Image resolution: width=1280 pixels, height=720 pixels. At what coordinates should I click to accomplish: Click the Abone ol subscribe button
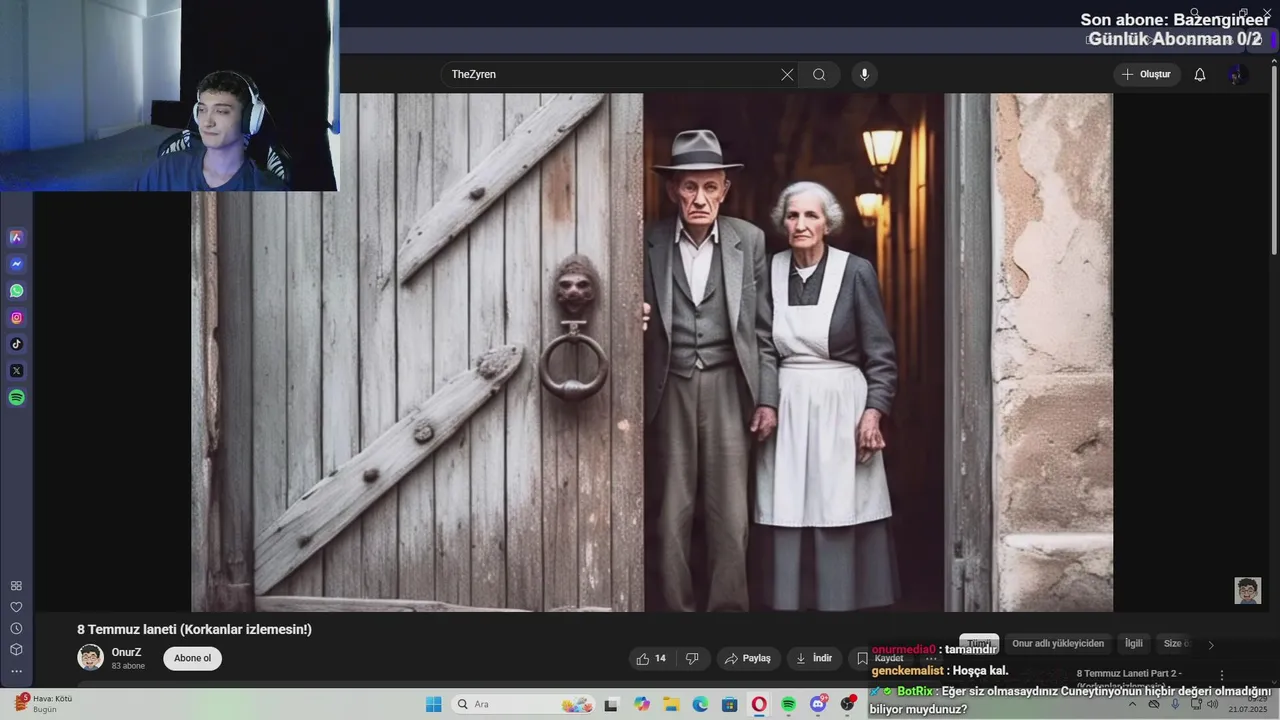(192, 658)
